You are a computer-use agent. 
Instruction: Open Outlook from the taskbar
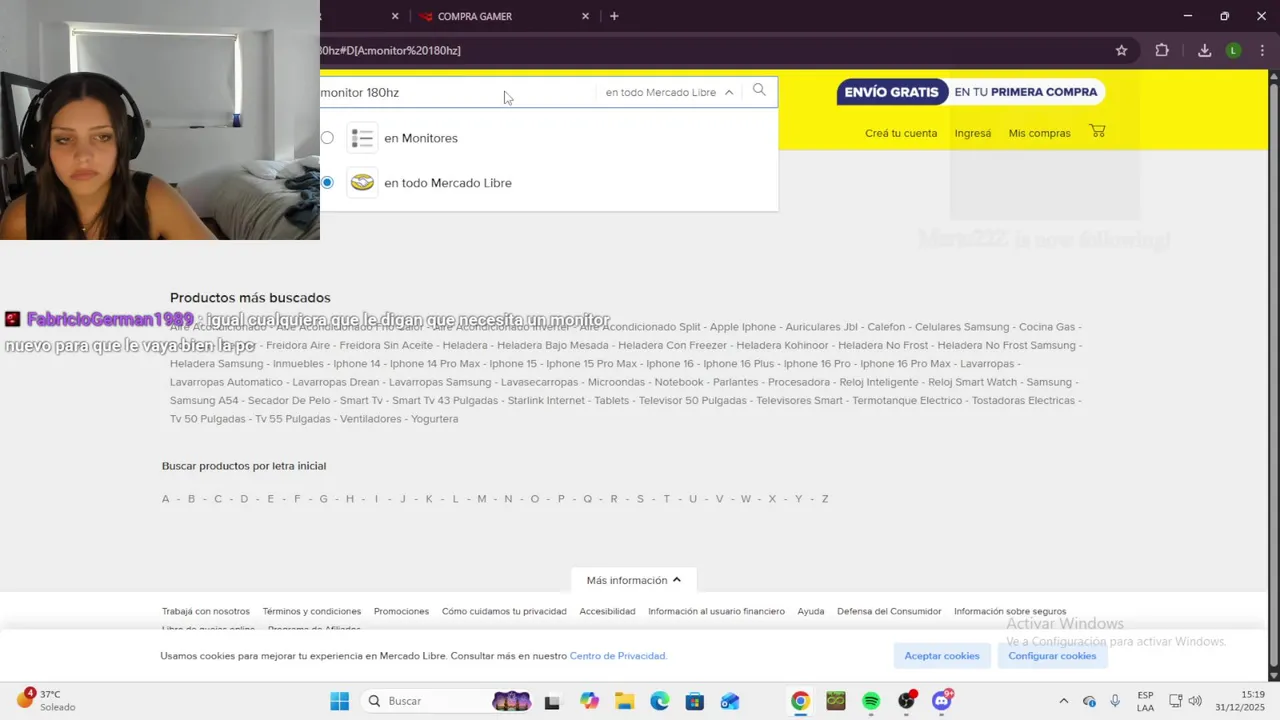point(730,701)
